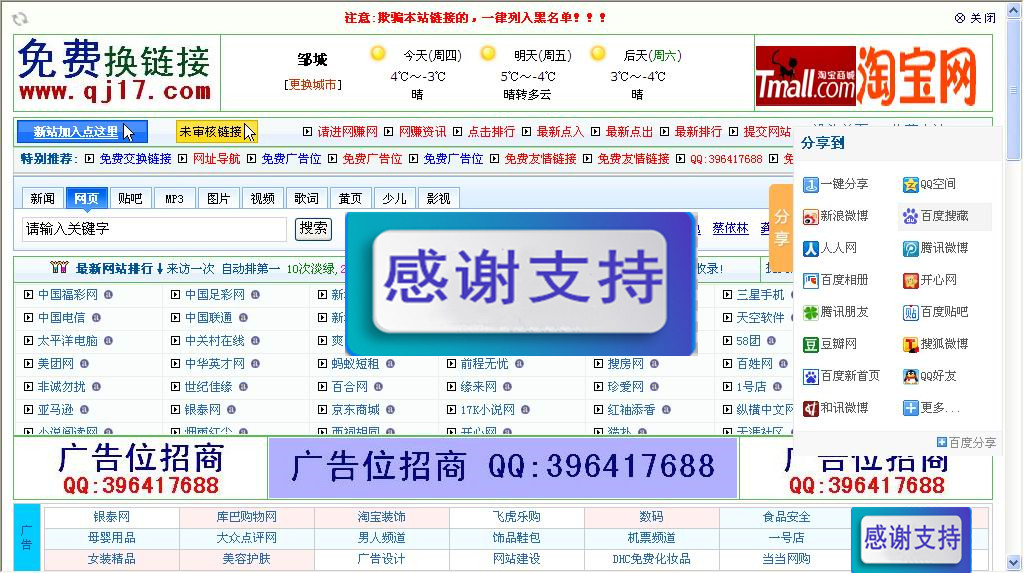Click the 免费换链接 site logo
Image resolution: width=1024 pixels, height=573 pixels.
(x=116, y=71)
